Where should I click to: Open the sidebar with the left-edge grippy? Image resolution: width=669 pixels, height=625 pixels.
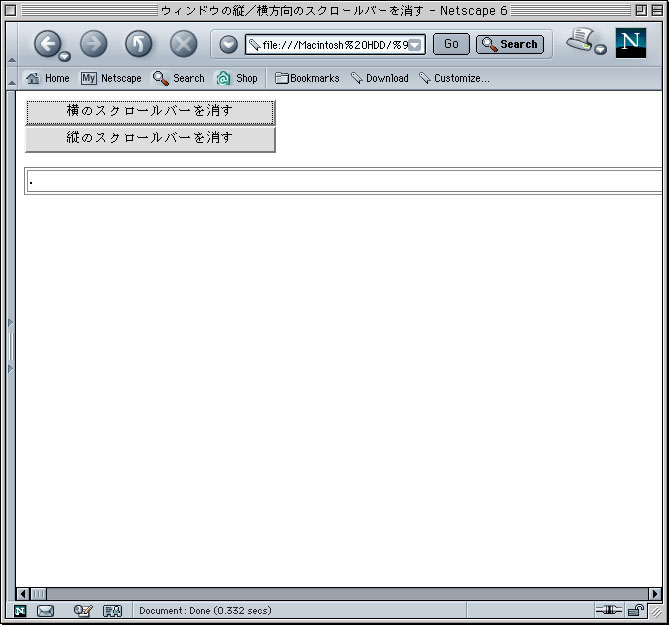coord(11,346)
